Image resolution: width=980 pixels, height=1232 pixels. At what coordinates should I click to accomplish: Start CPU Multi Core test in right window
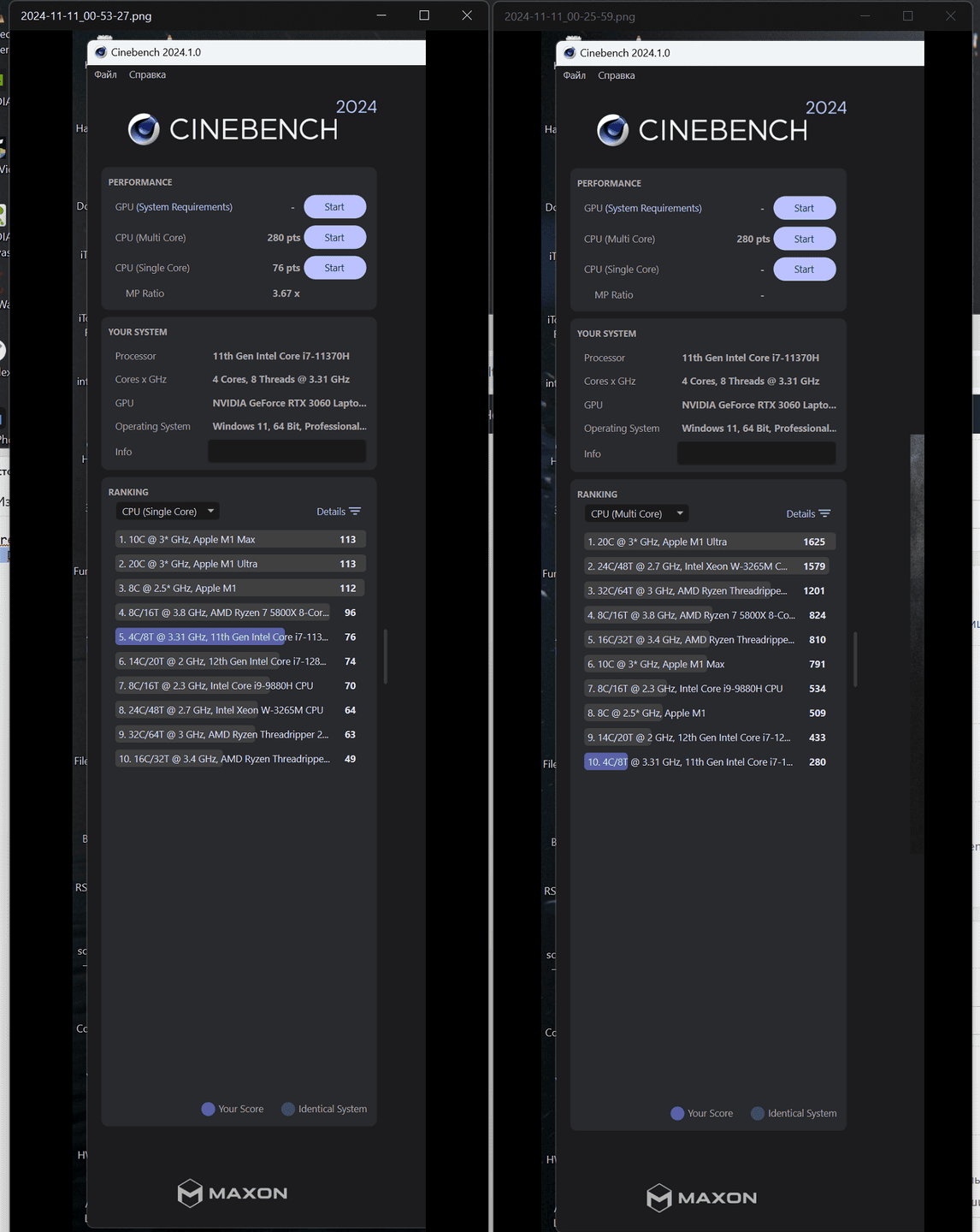[x=804, y=239]
